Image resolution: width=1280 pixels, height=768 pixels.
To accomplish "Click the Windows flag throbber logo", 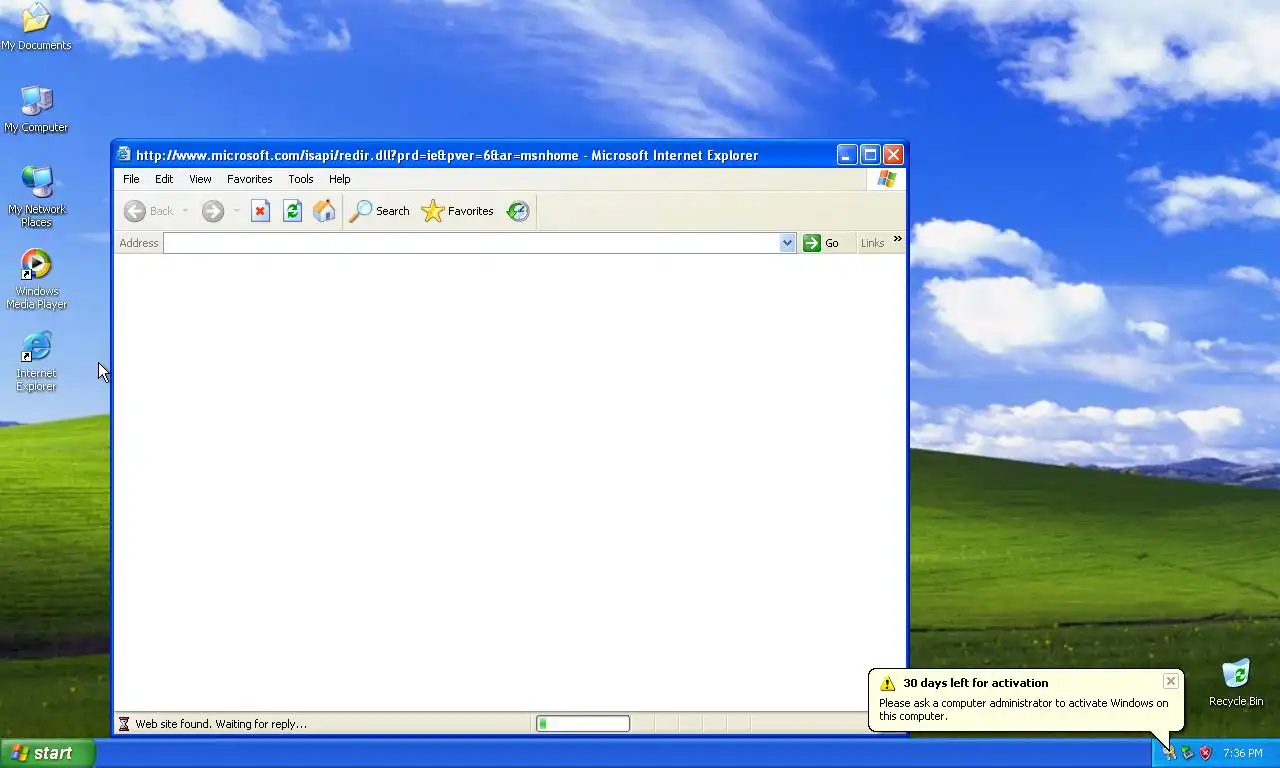I will point(886,179).
